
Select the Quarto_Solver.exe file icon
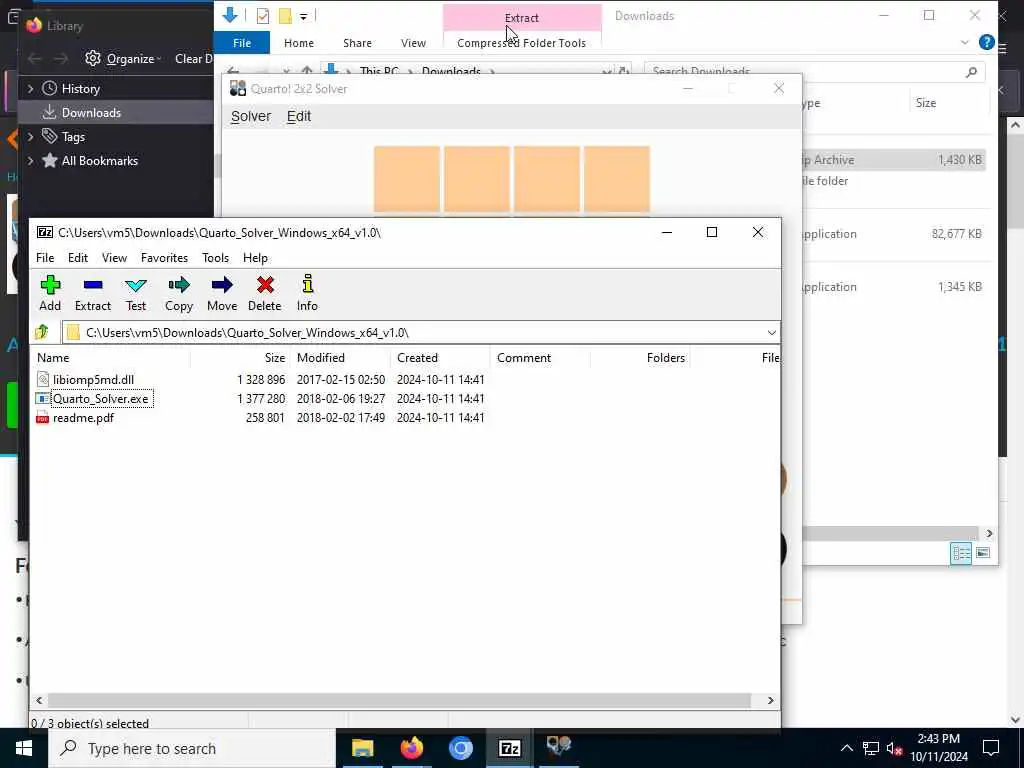pyautogui.click(x=42, y=398)
